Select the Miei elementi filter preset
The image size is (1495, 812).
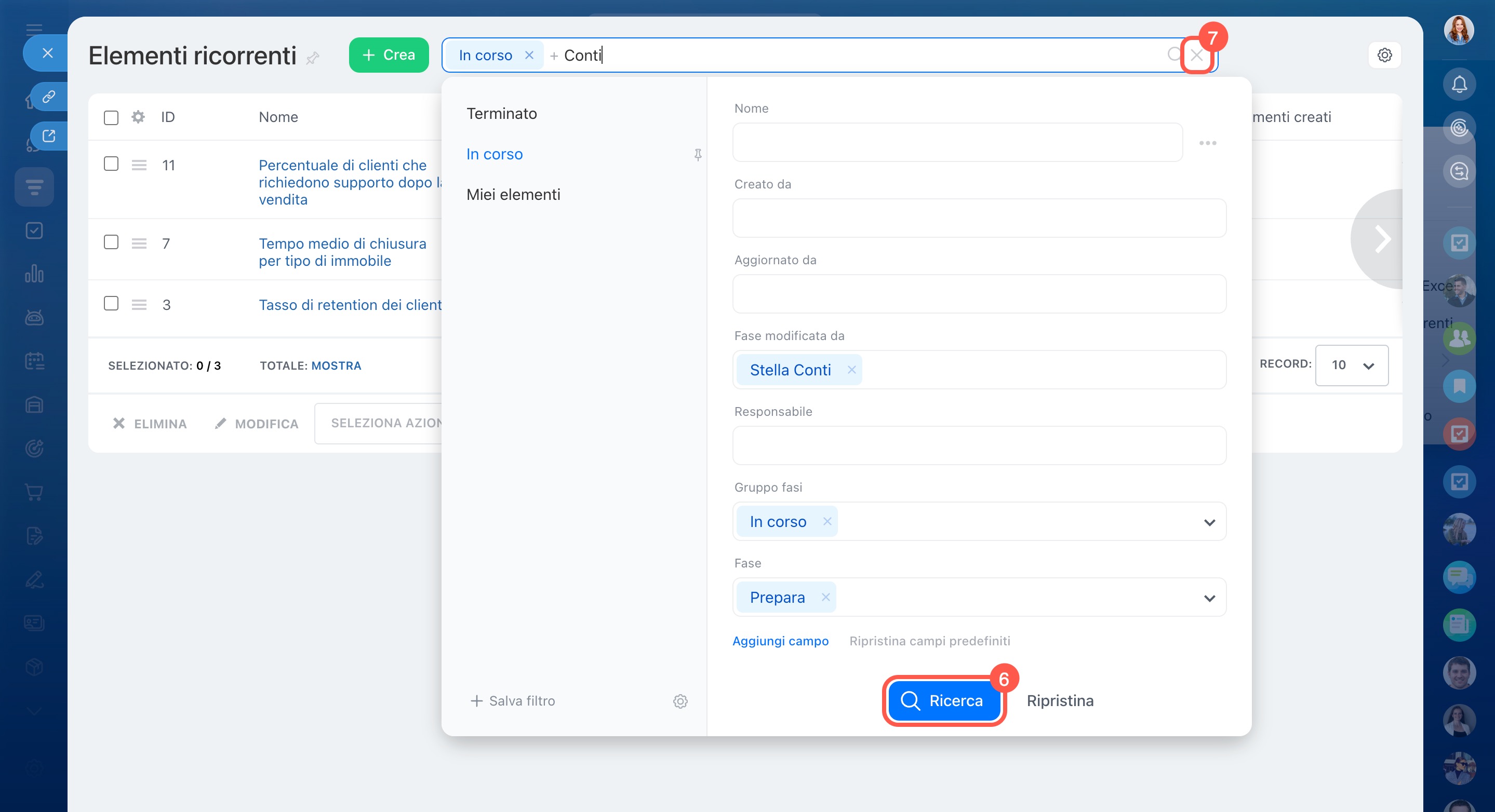point(513,195)
